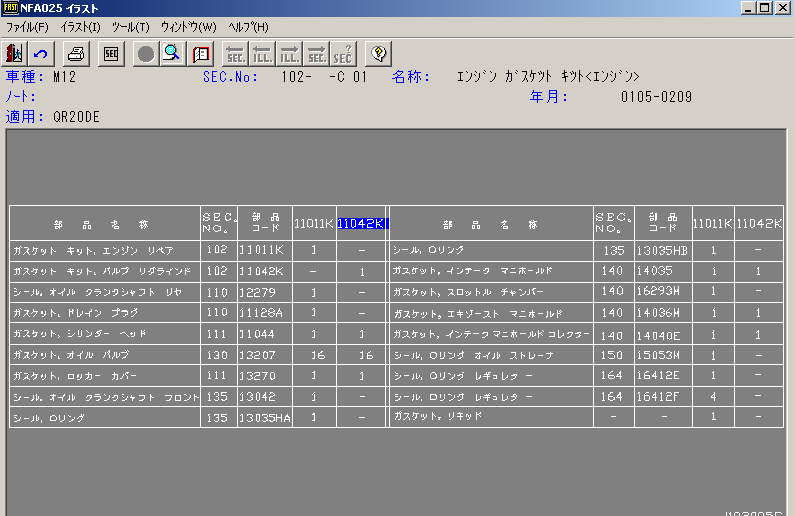Click the gray circle toolbar icon
The image size is (795, 516).
[x=146, y=53]
